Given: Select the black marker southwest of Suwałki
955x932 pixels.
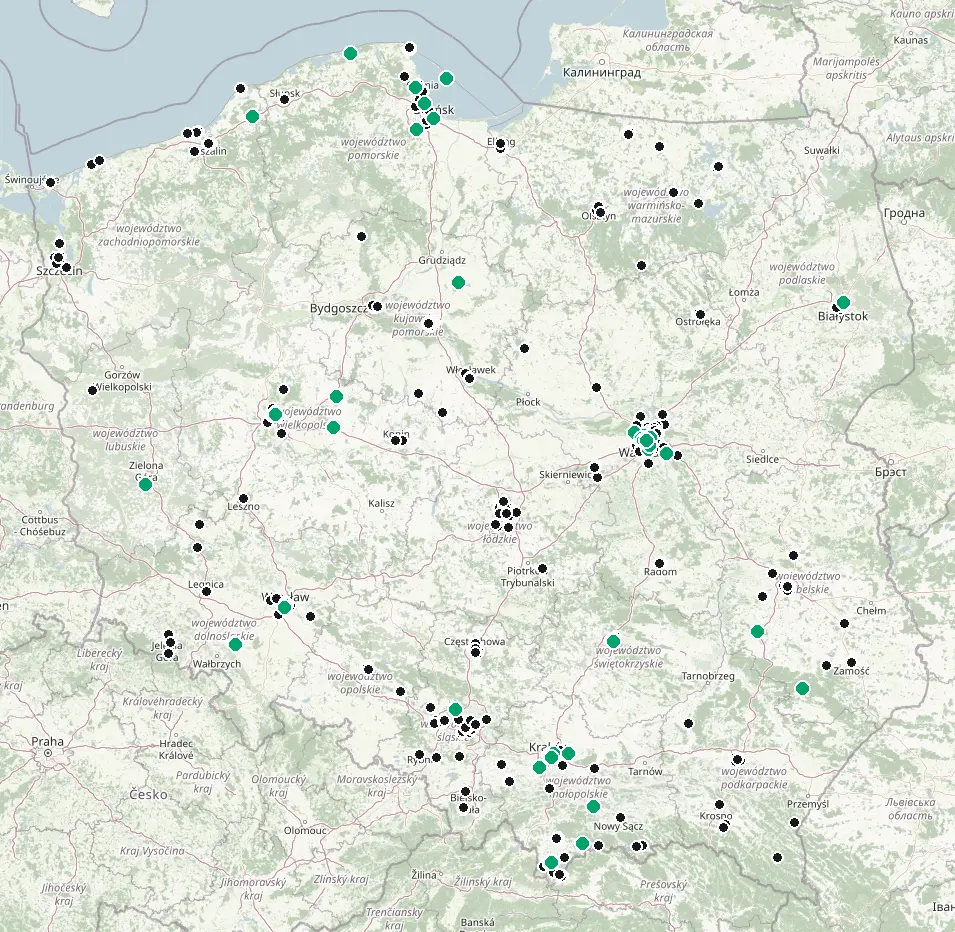Looking at the screenshot, I should [718, 166].
